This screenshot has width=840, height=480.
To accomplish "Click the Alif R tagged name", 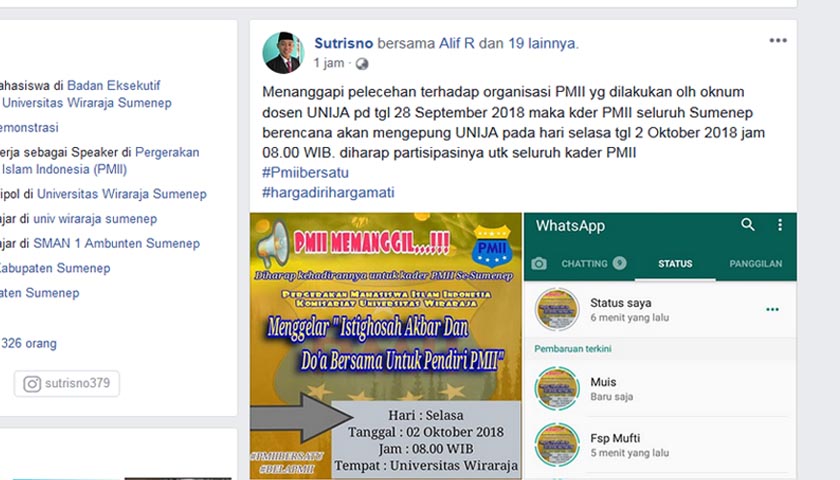I will click(x=456, y=43).
